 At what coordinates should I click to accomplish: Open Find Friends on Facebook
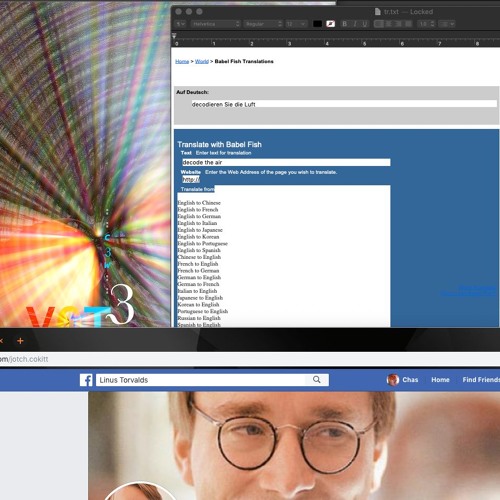(x=481, y=380)
